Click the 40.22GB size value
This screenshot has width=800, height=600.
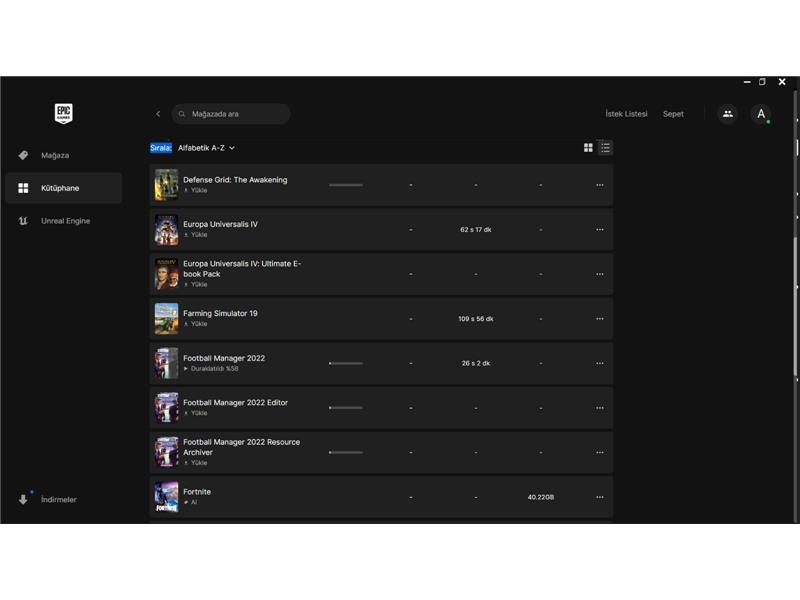click(541, 497)
